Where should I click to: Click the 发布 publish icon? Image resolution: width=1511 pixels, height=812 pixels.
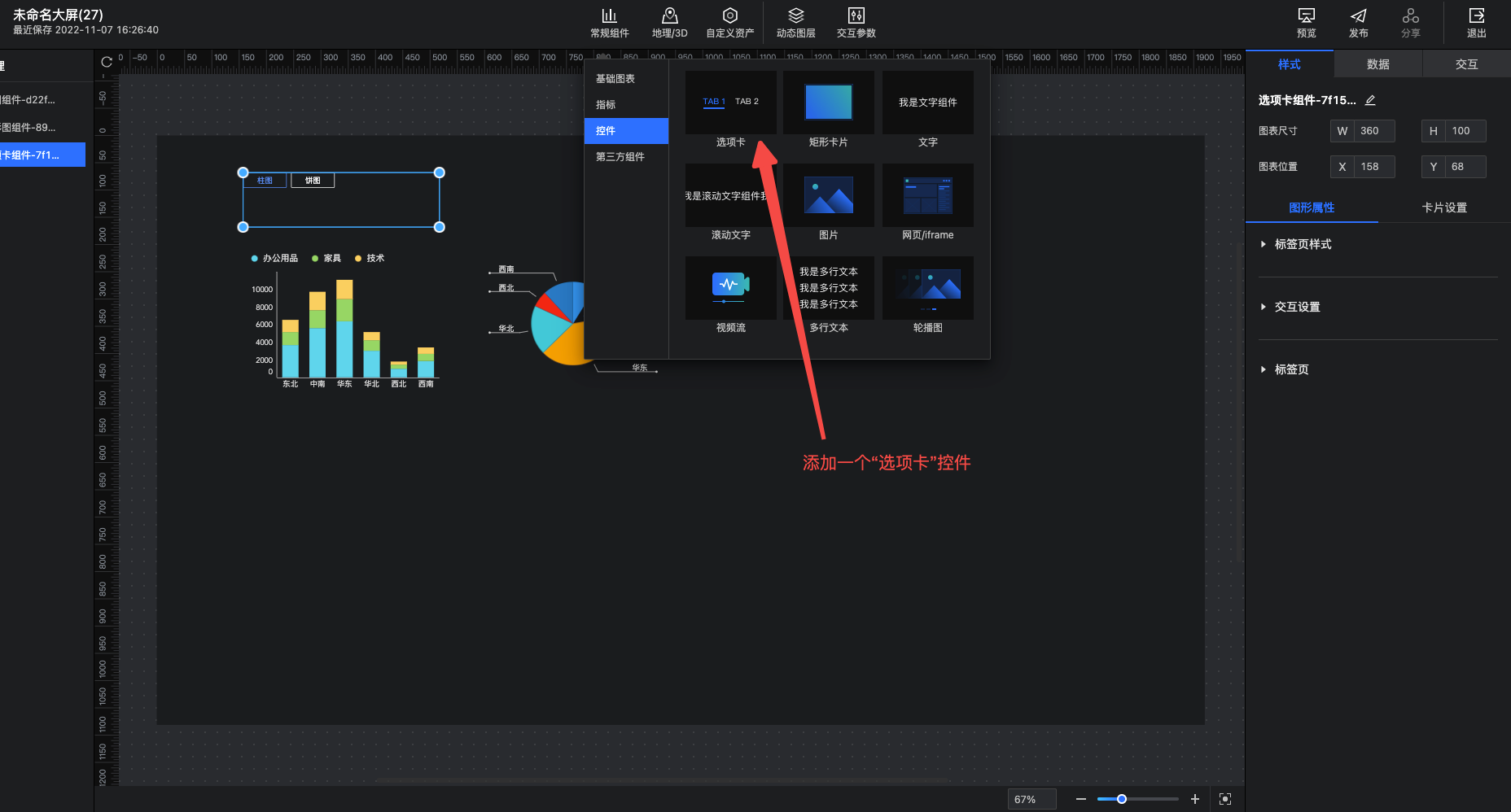click(1358, 15)
